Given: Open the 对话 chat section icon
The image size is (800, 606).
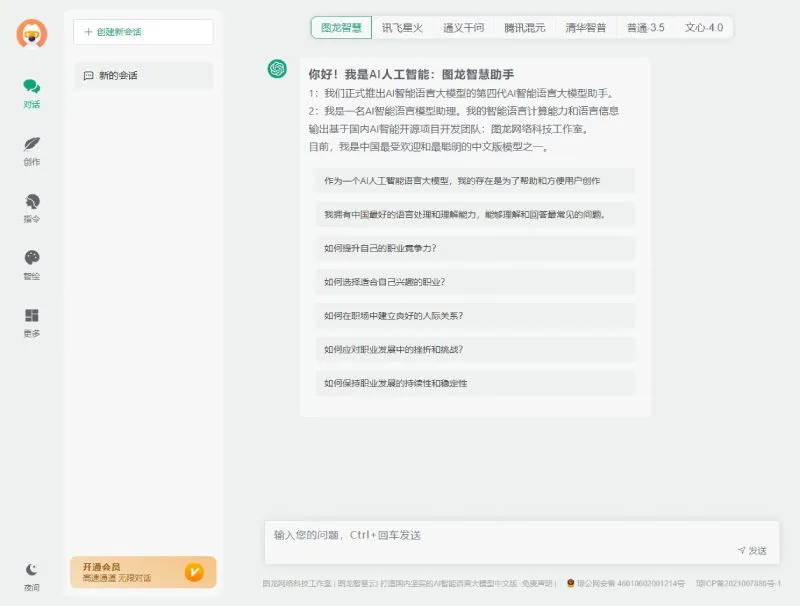Looking at the screenshot, I should (32, 86).
